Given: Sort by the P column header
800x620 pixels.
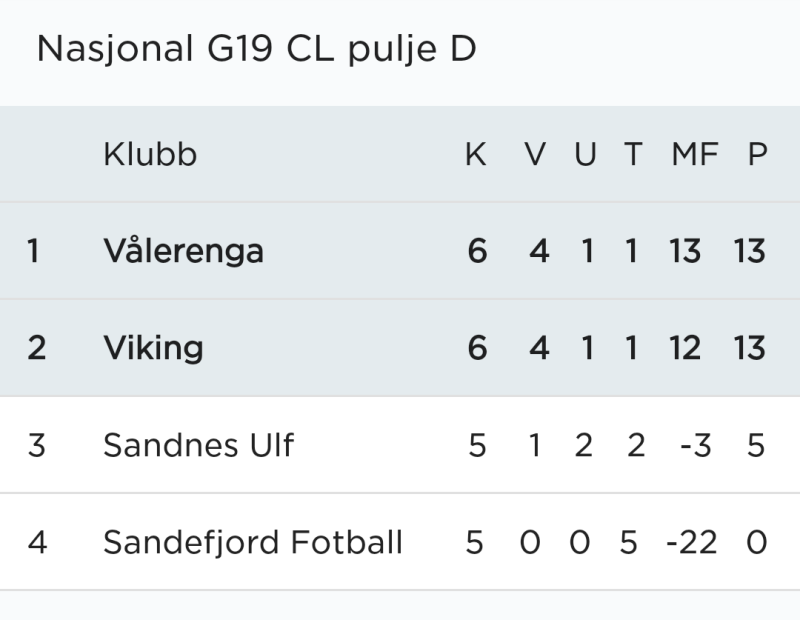Looking at the screenshot, I should [757, 155].
